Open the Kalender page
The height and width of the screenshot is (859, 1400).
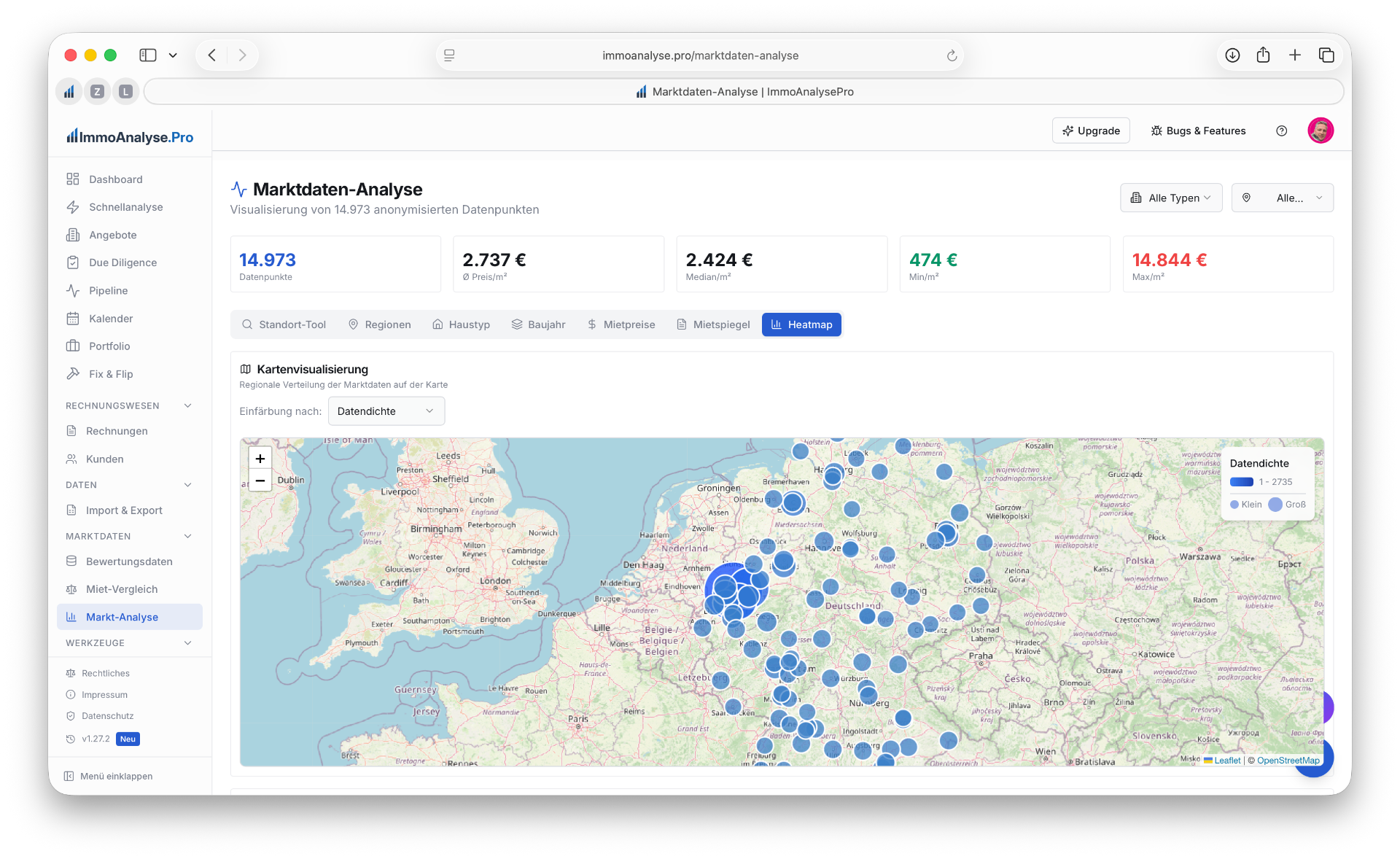pos(130,319)
